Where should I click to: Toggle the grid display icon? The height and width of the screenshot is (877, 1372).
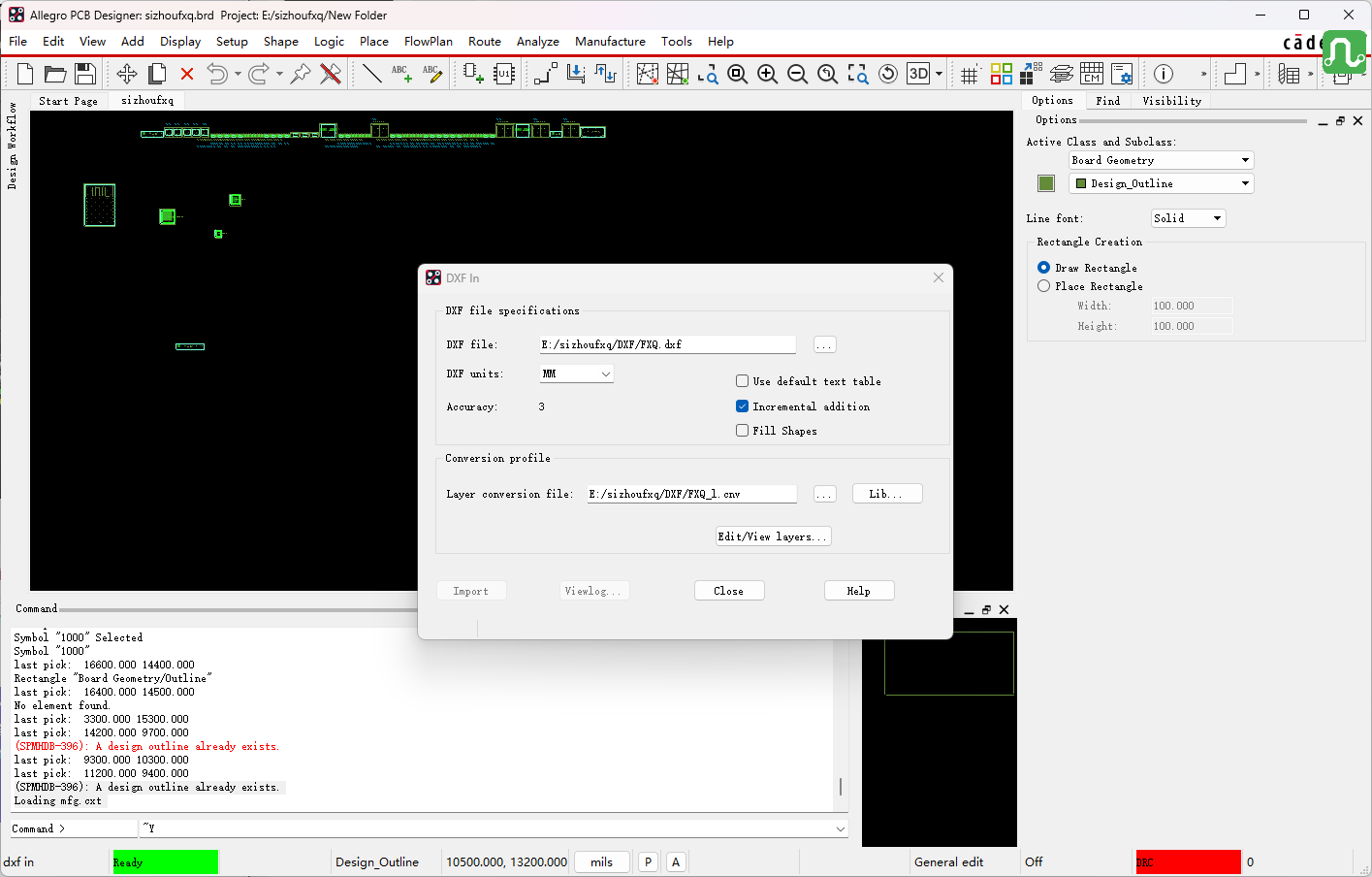[x=970, y=74]
